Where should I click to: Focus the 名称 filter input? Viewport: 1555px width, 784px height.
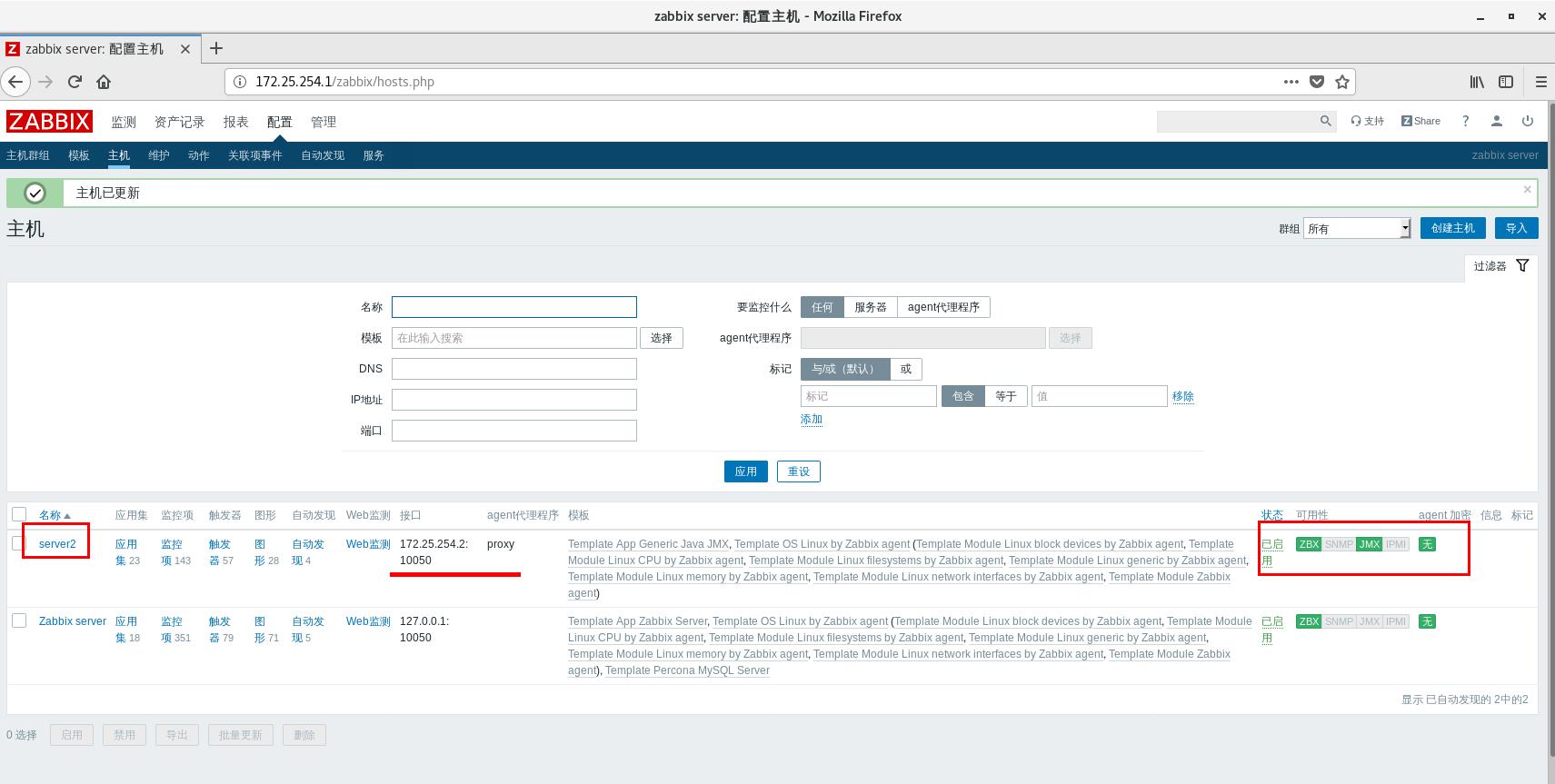tap(514, 307)
